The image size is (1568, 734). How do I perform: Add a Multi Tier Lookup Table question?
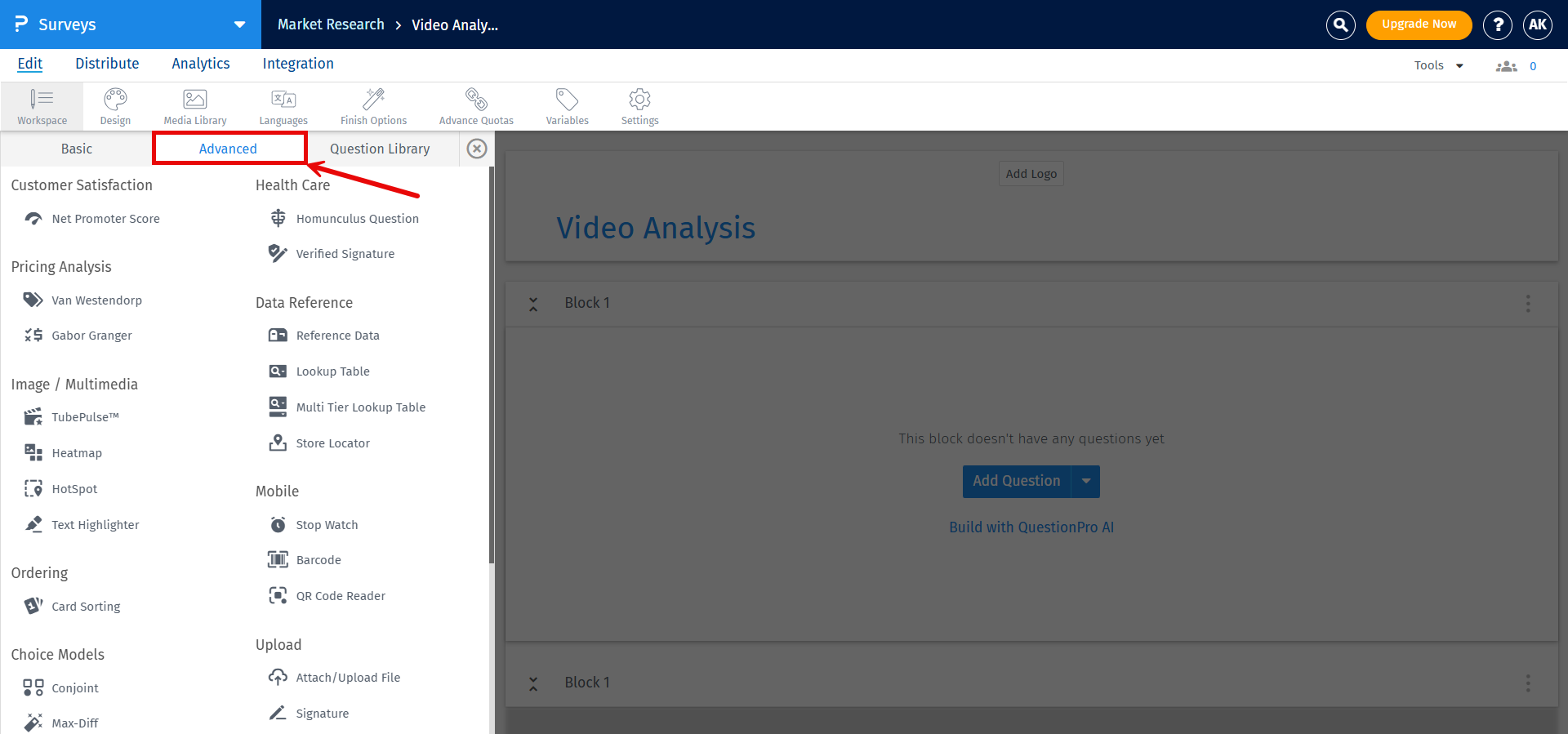click(347, 407)
